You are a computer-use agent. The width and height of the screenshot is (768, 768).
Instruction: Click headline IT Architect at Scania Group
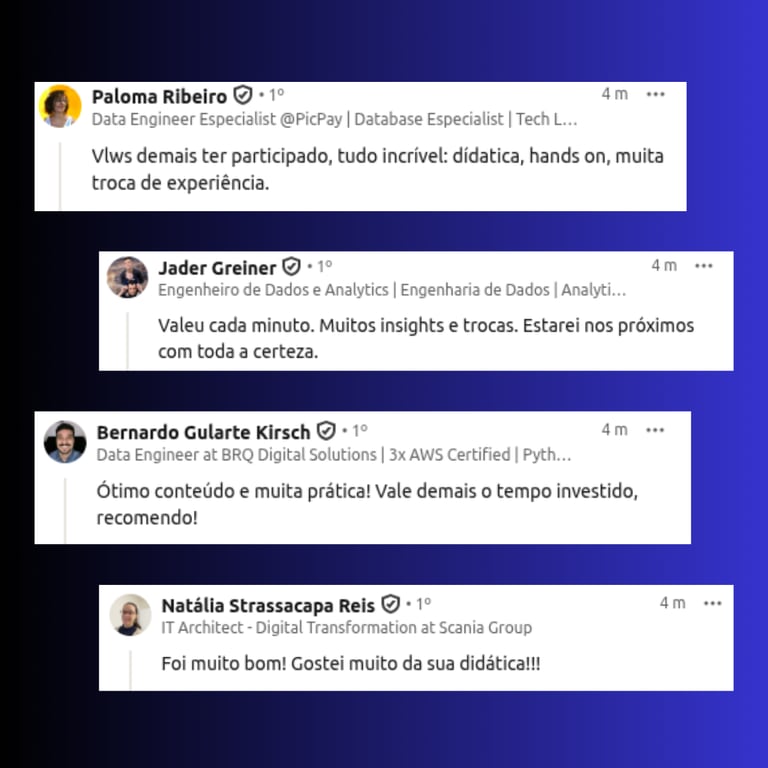347,627
